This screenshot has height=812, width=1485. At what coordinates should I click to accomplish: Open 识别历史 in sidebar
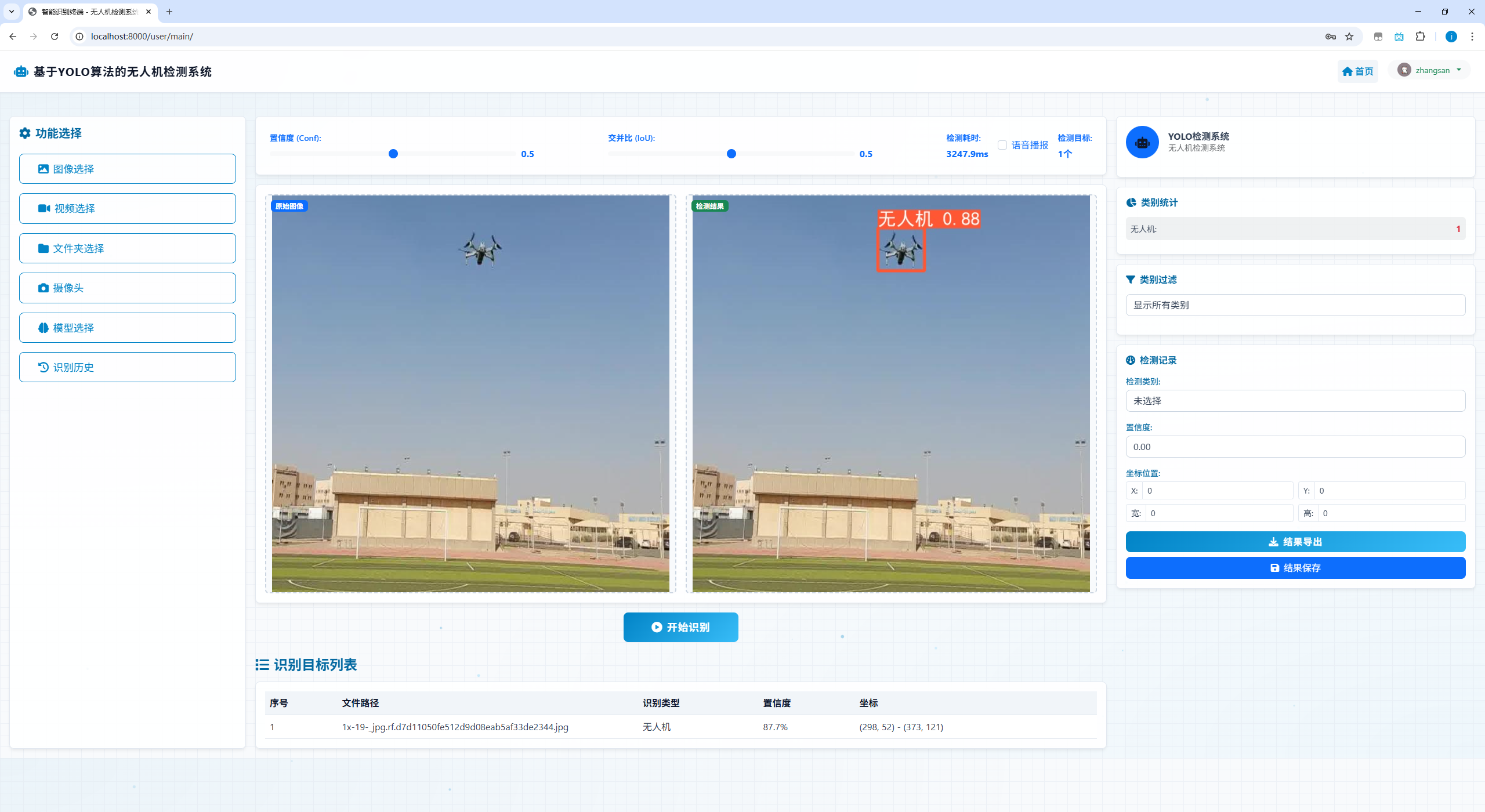[127, 367]
